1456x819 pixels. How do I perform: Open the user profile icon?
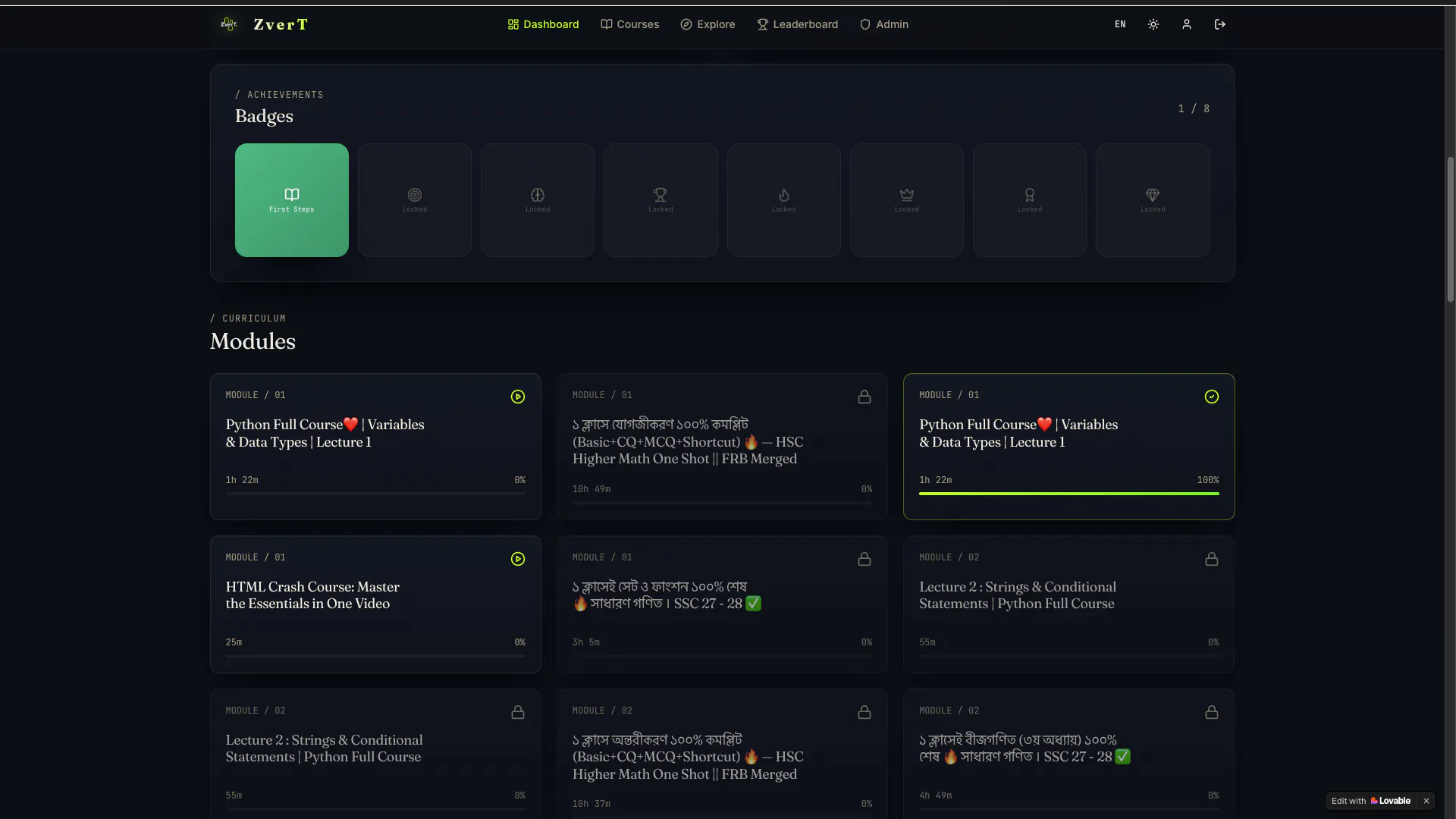(x=1187, y=24)
